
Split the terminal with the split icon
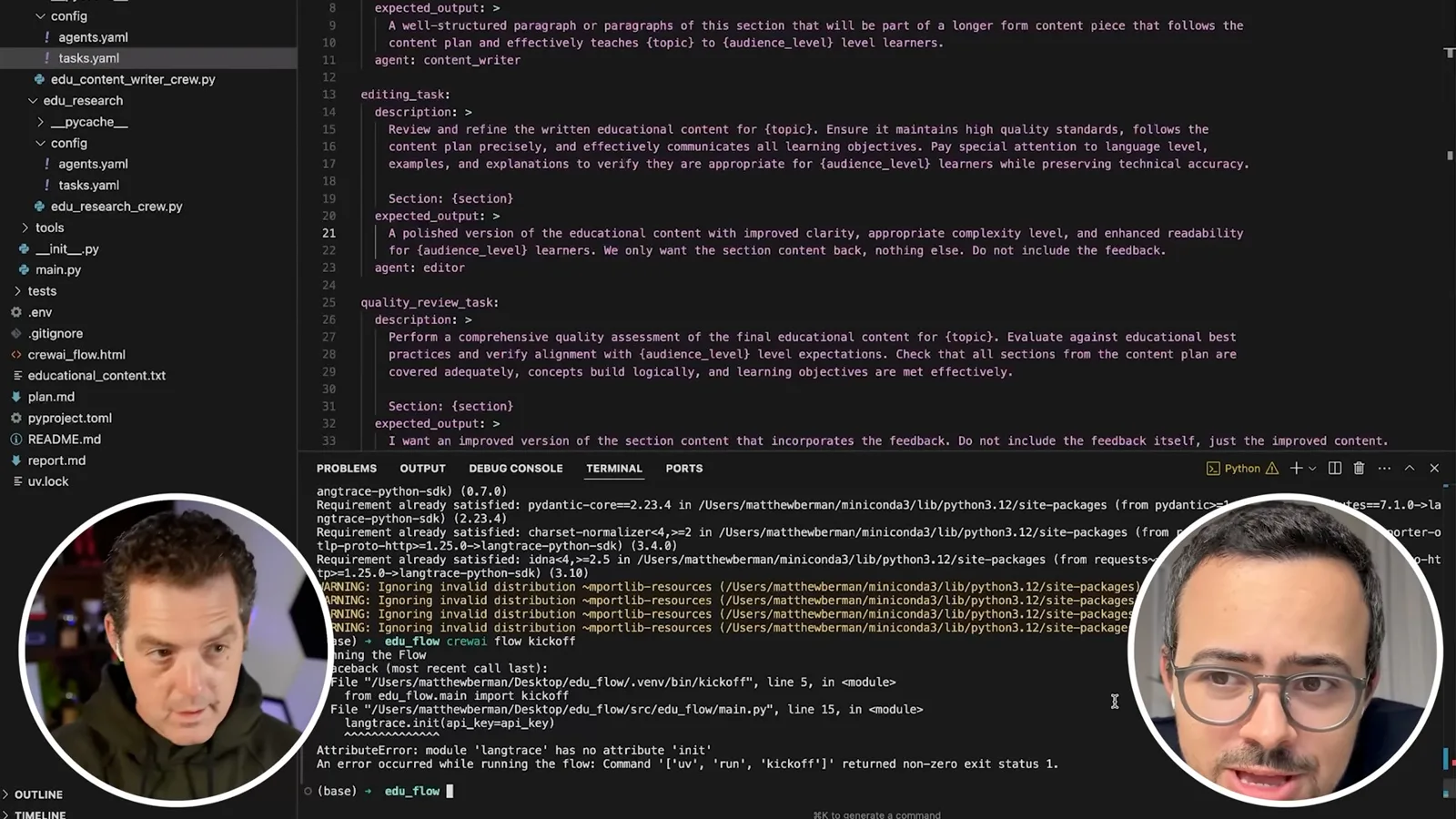point(1335,468)
